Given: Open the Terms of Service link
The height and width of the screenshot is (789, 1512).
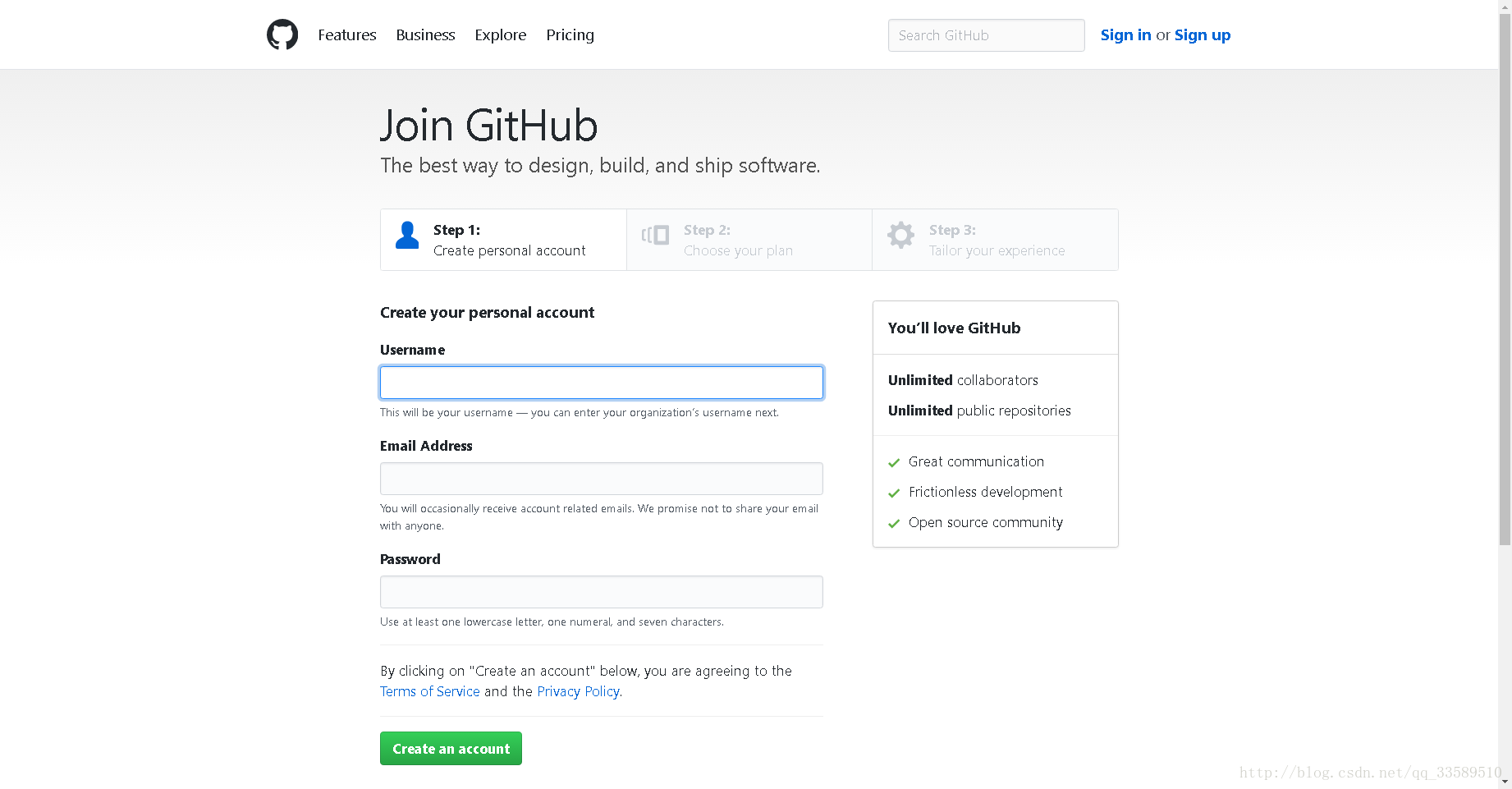Looking at the screenshot, I should point(430,691).
